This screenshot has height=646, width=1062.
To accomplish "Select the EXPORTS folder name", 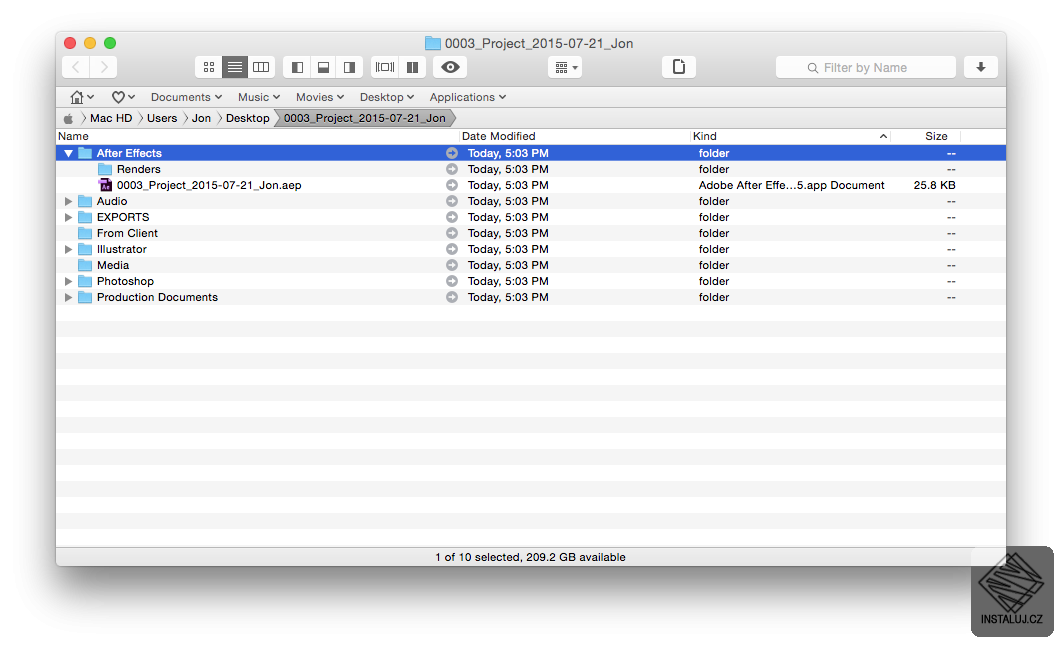I will (x=123, y=217).
